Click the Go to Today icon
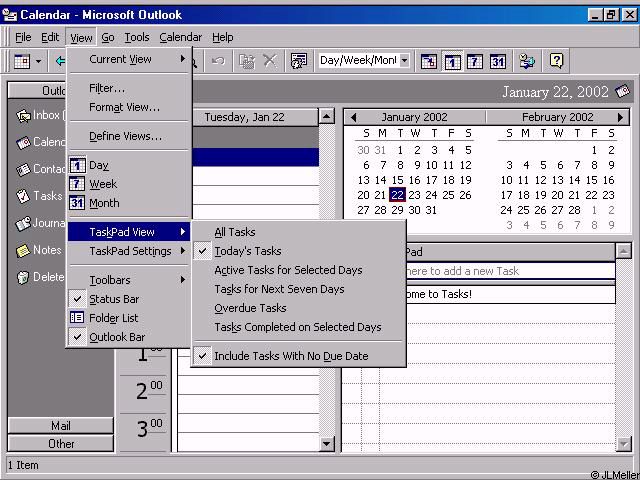 [429, 62]
